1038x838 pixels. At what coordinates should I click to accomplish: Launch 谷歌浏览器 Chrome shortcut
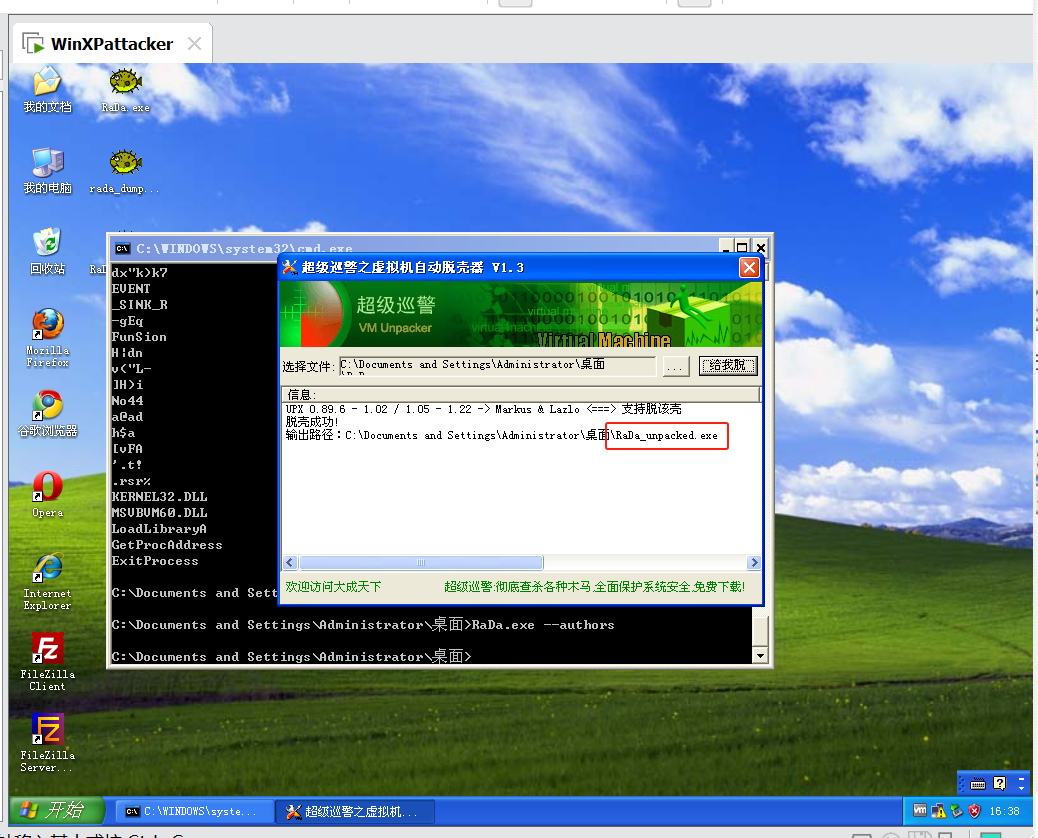coord(47,414)
